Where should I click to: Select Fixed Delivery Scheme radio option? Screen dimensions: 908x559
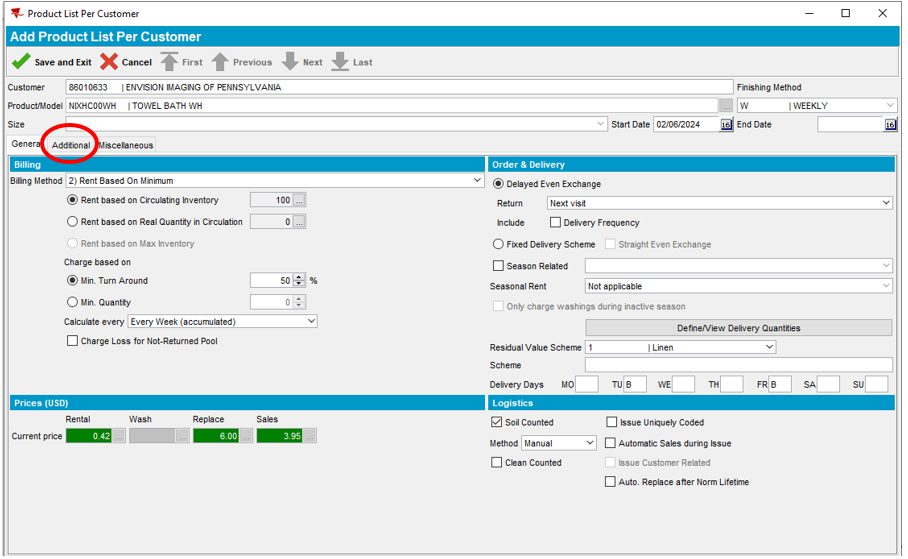coord(498,244)
